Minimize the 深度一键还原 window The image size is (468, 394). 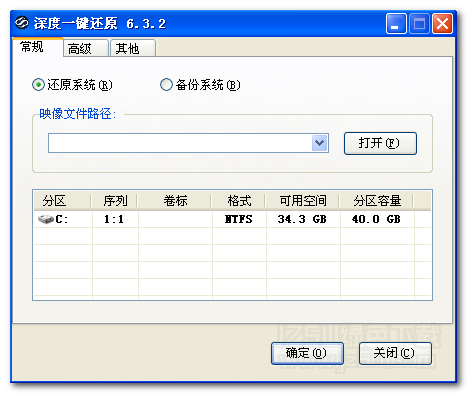click(396, 24)
